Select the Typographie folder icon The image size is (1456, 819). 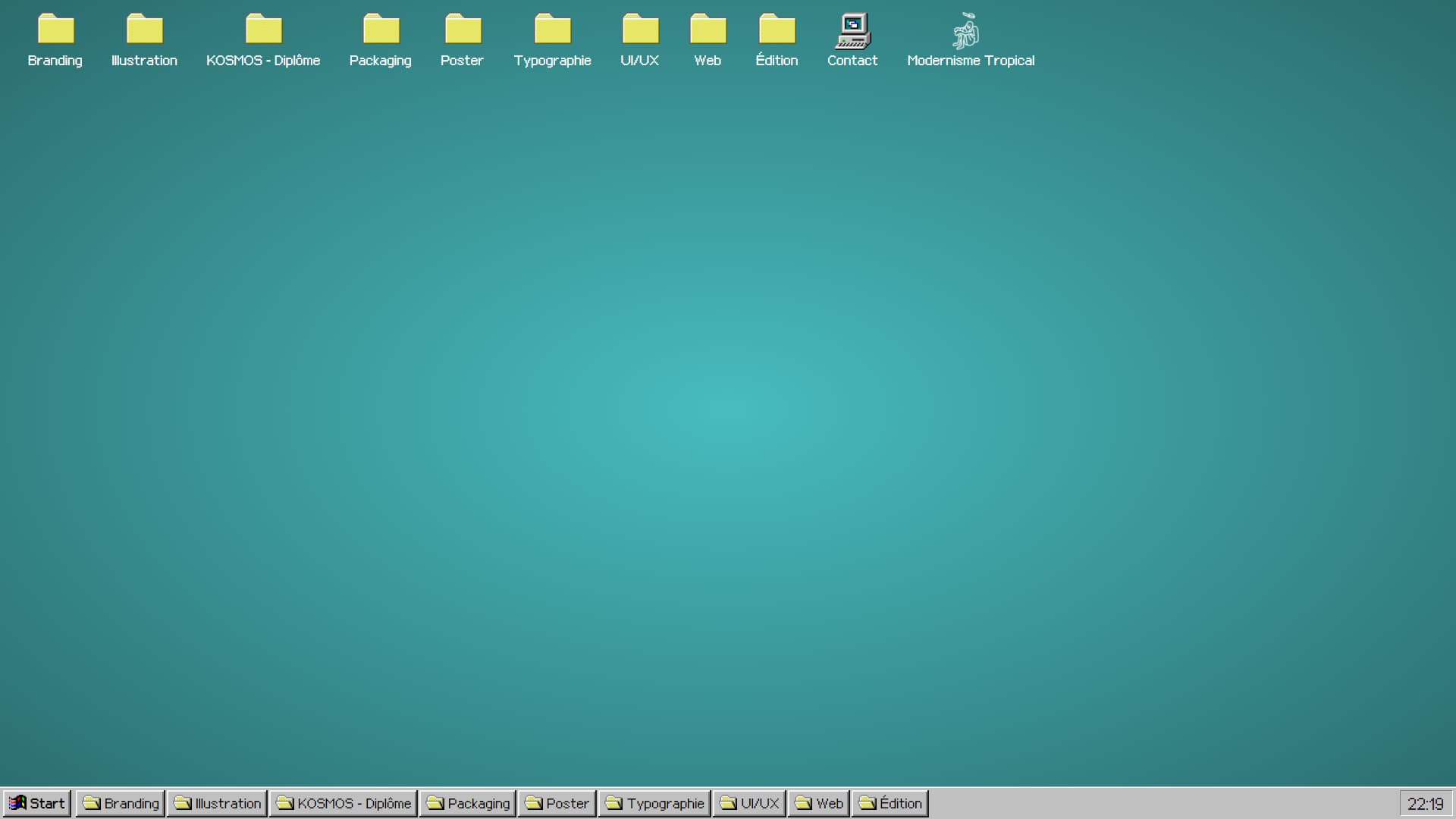[x=552, y=30]
